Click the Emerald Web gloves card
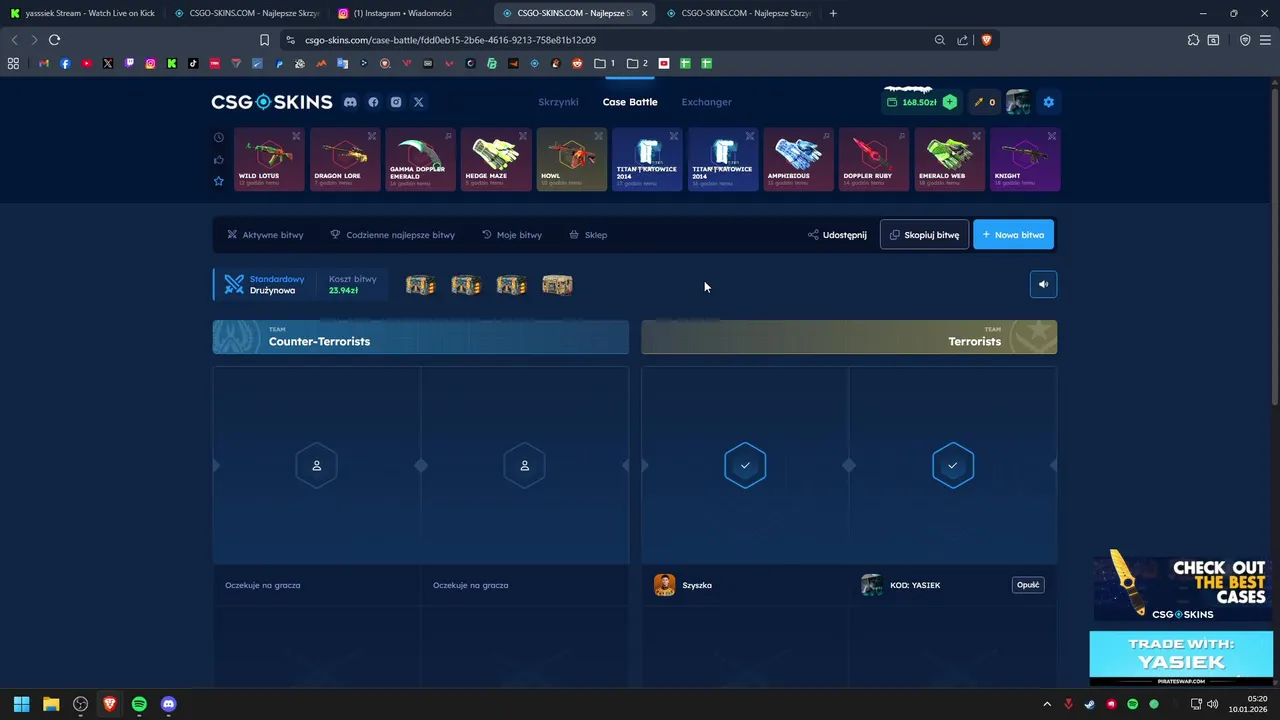This screenshot has height=720, width=1280. tap(950, 159)
